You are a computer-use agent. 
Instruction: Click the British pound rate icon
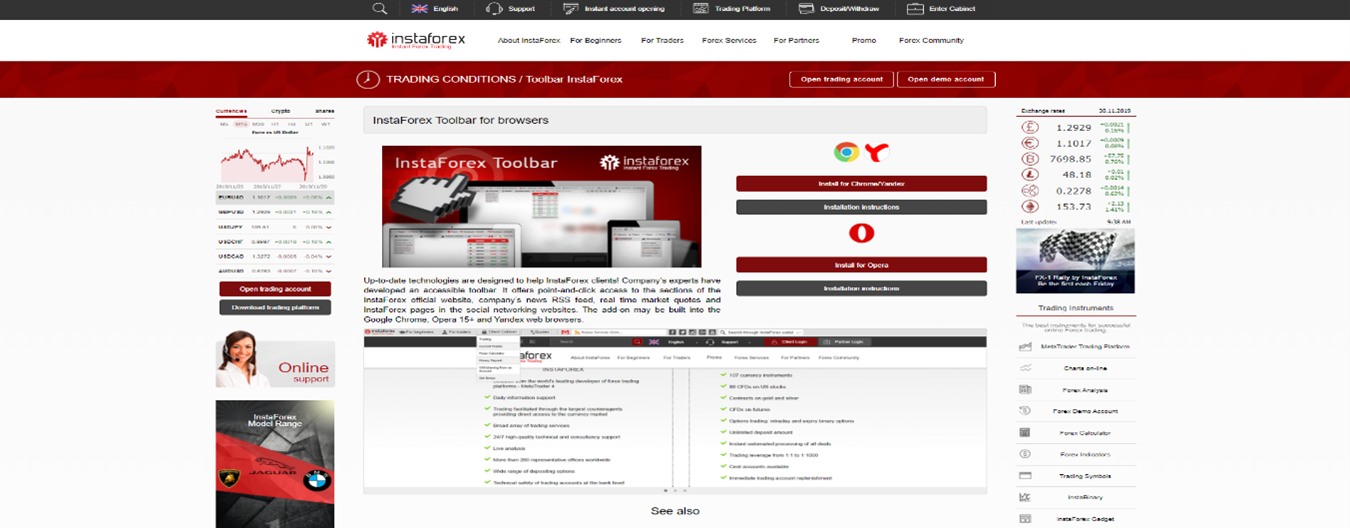[1030, 128]
